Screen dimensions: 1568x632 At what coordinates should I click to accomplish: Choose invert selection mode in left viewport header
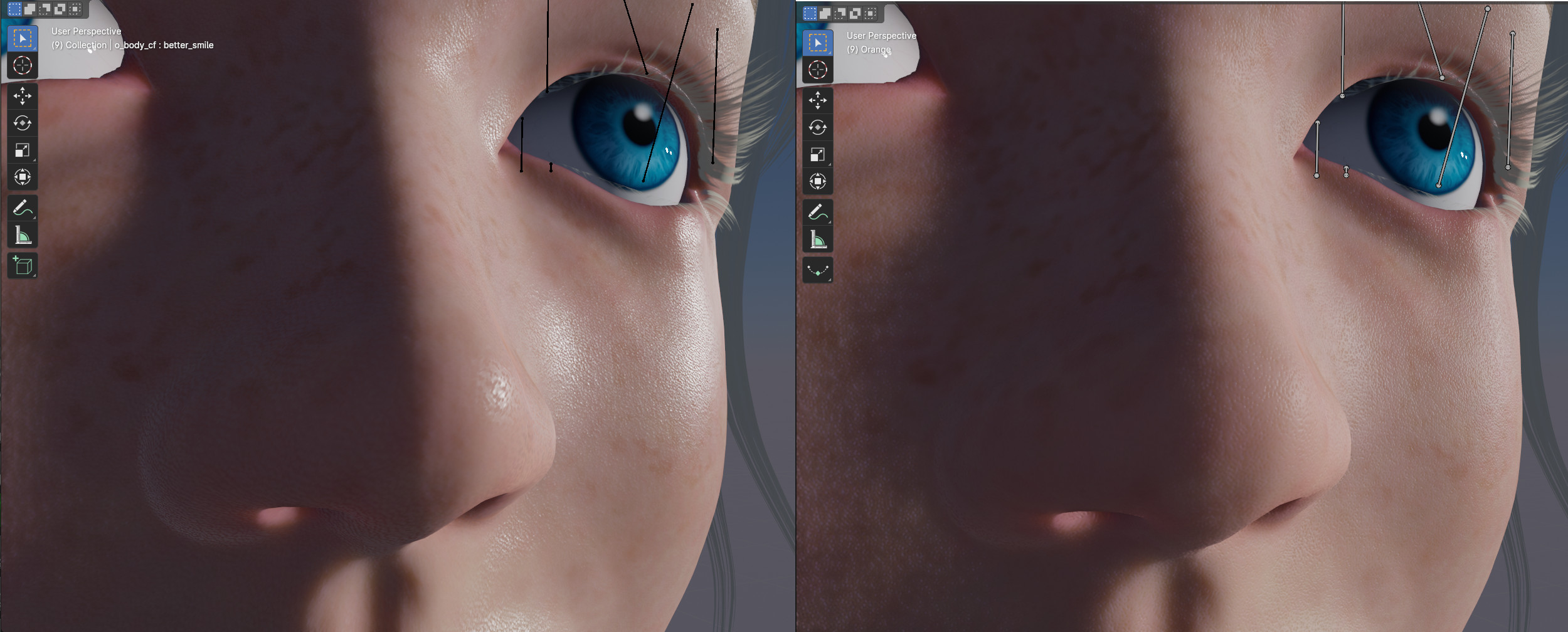pos(60,9)
